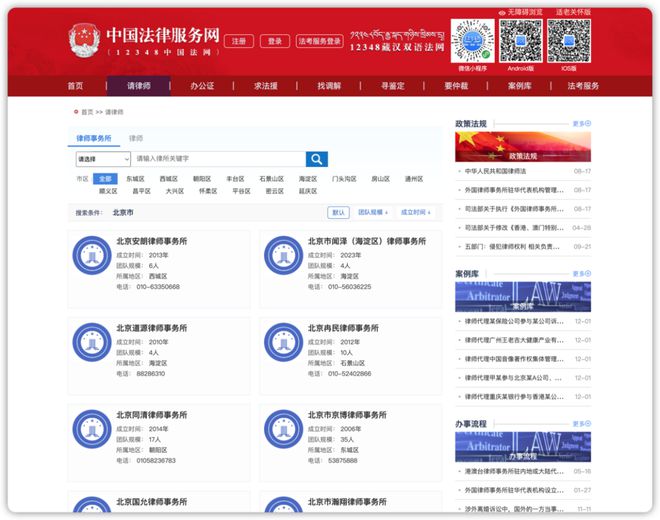Open the Android版 QR code
This screenshot has width=660, height=520.
pyautogui.click(x=520, y=41)
